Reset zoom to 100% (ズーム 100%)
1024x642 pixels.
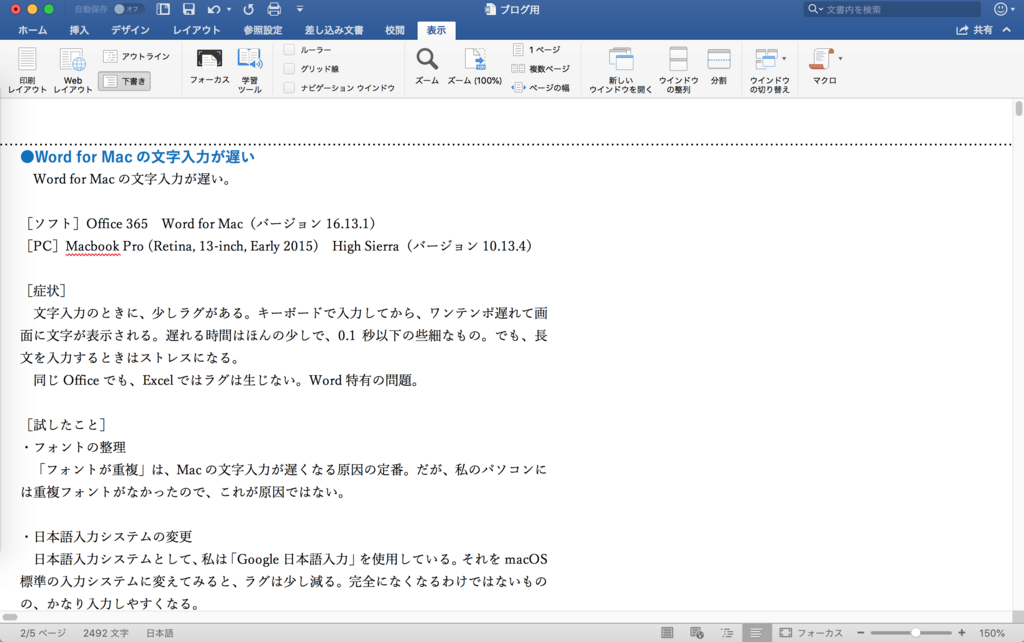pos(475,66)
